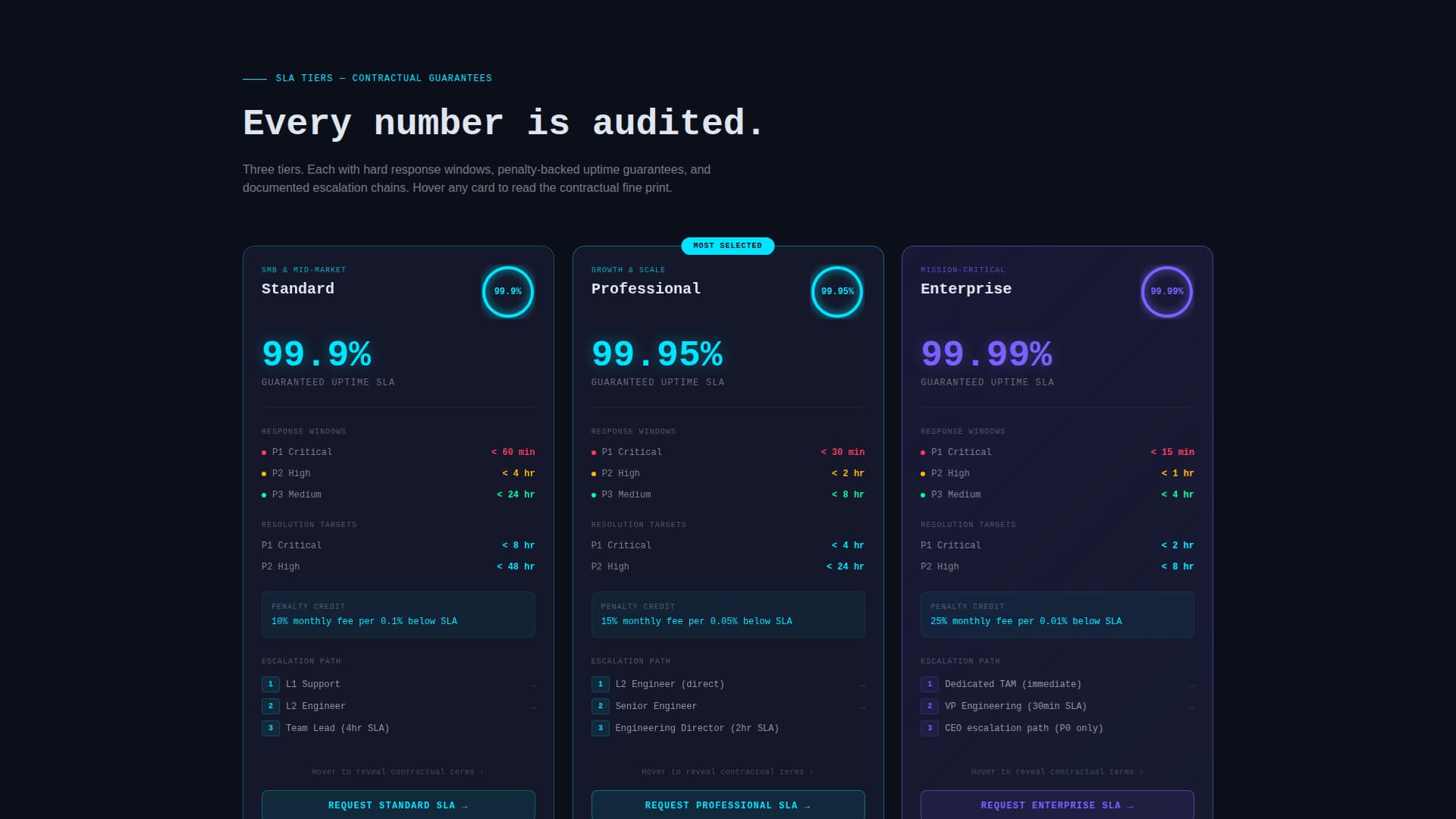Click the headline Every number is audited
The image size is (1456, 819).
503,123
